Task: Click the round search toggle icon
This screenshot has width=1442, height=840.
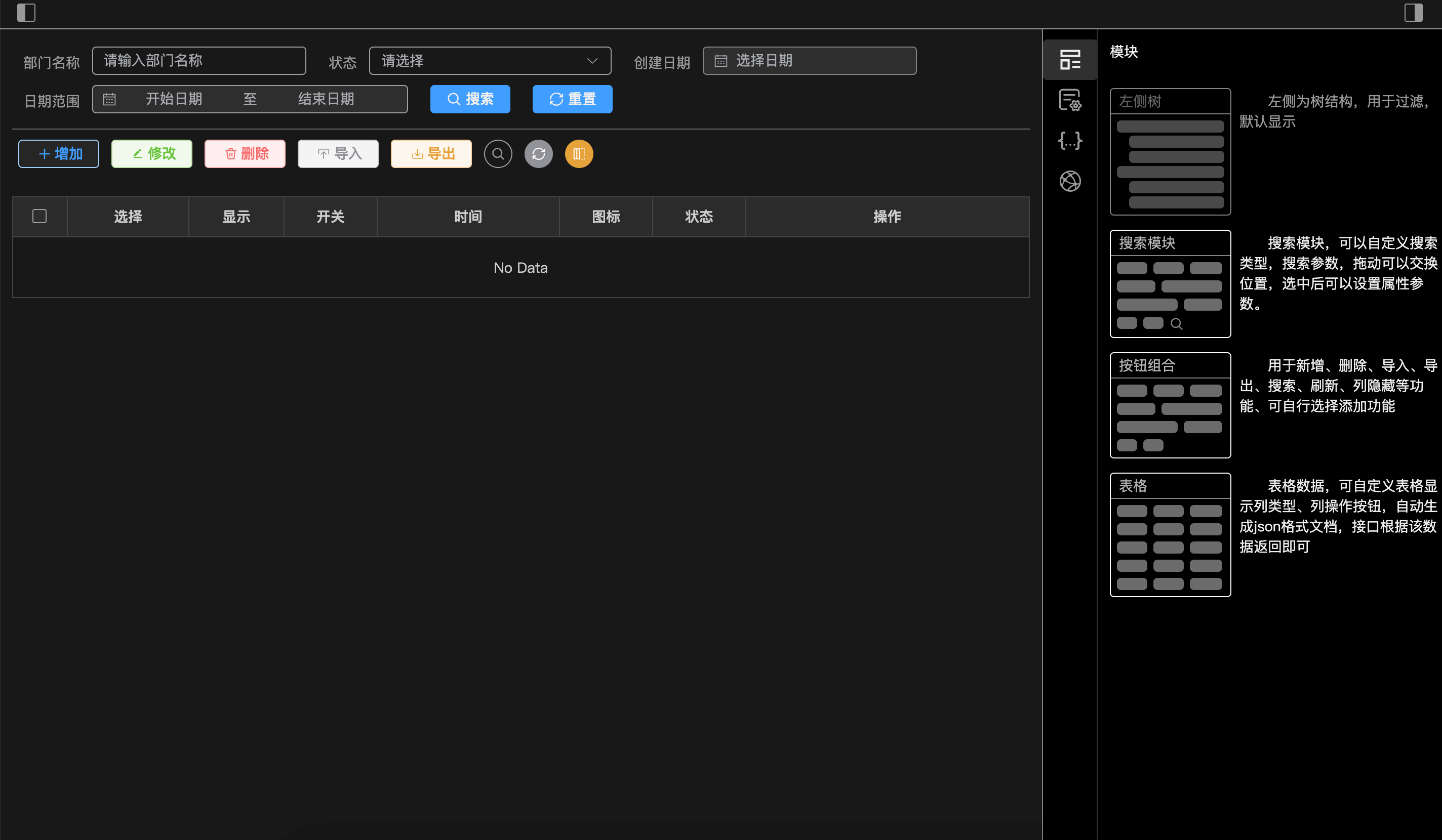Action: pyautogui.click(x=498, y=154)
